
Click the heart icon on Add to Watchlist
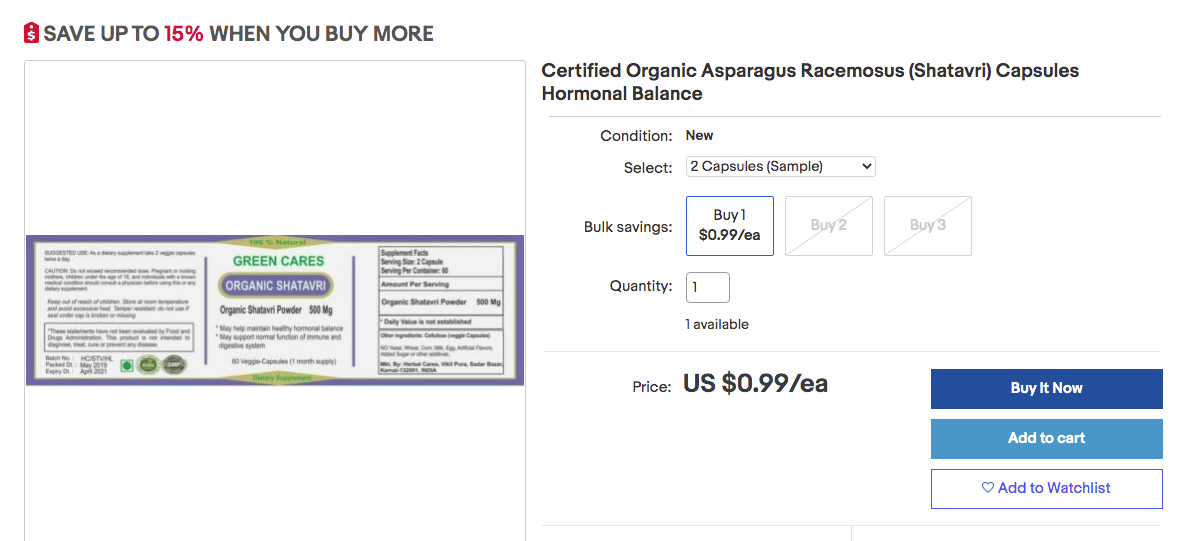tap(988, 488)
